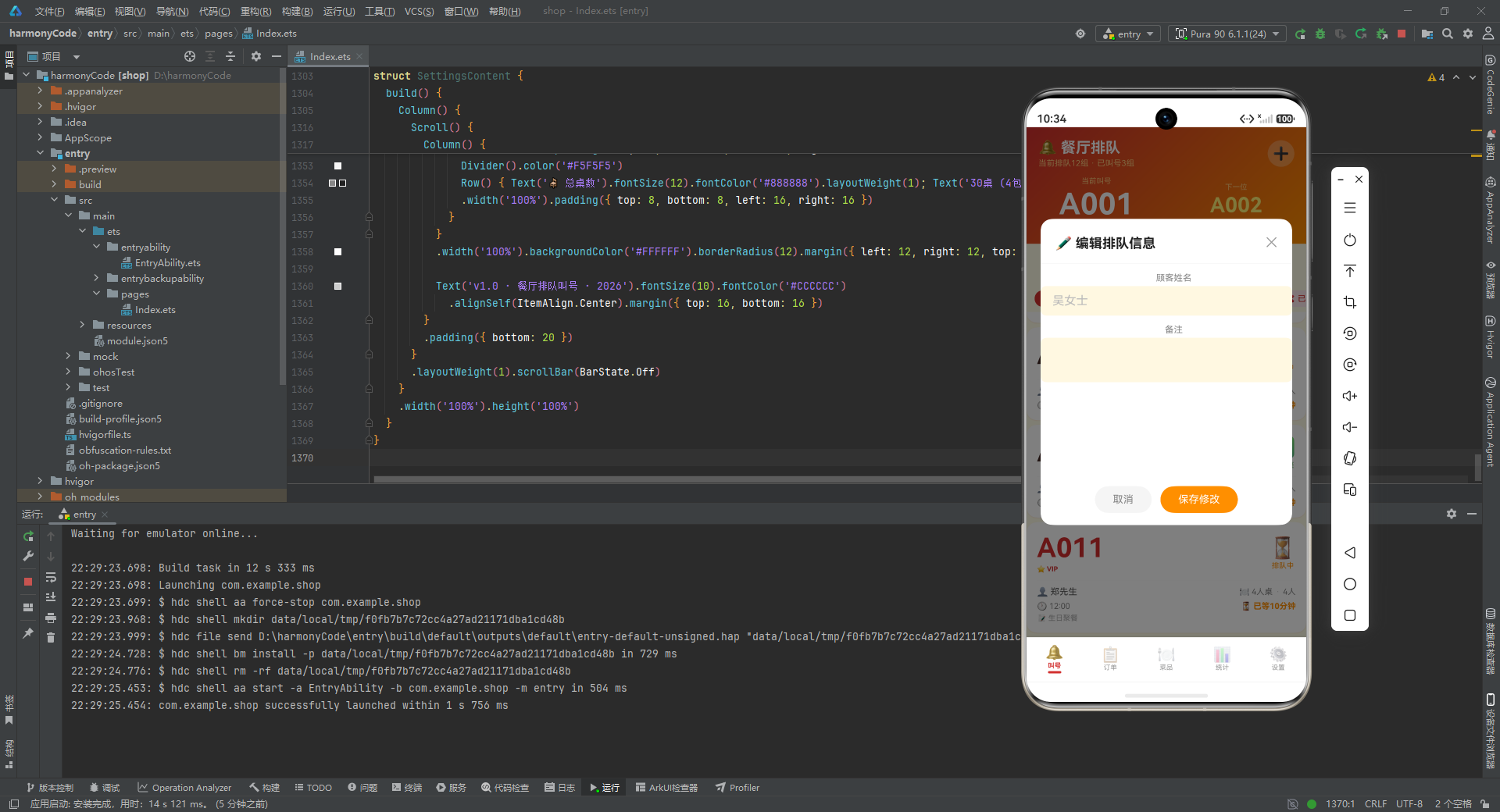The width and height of the screenshot is (1500, 812).
Task: Open the CodeGenie side panel
Action: 1491,84
